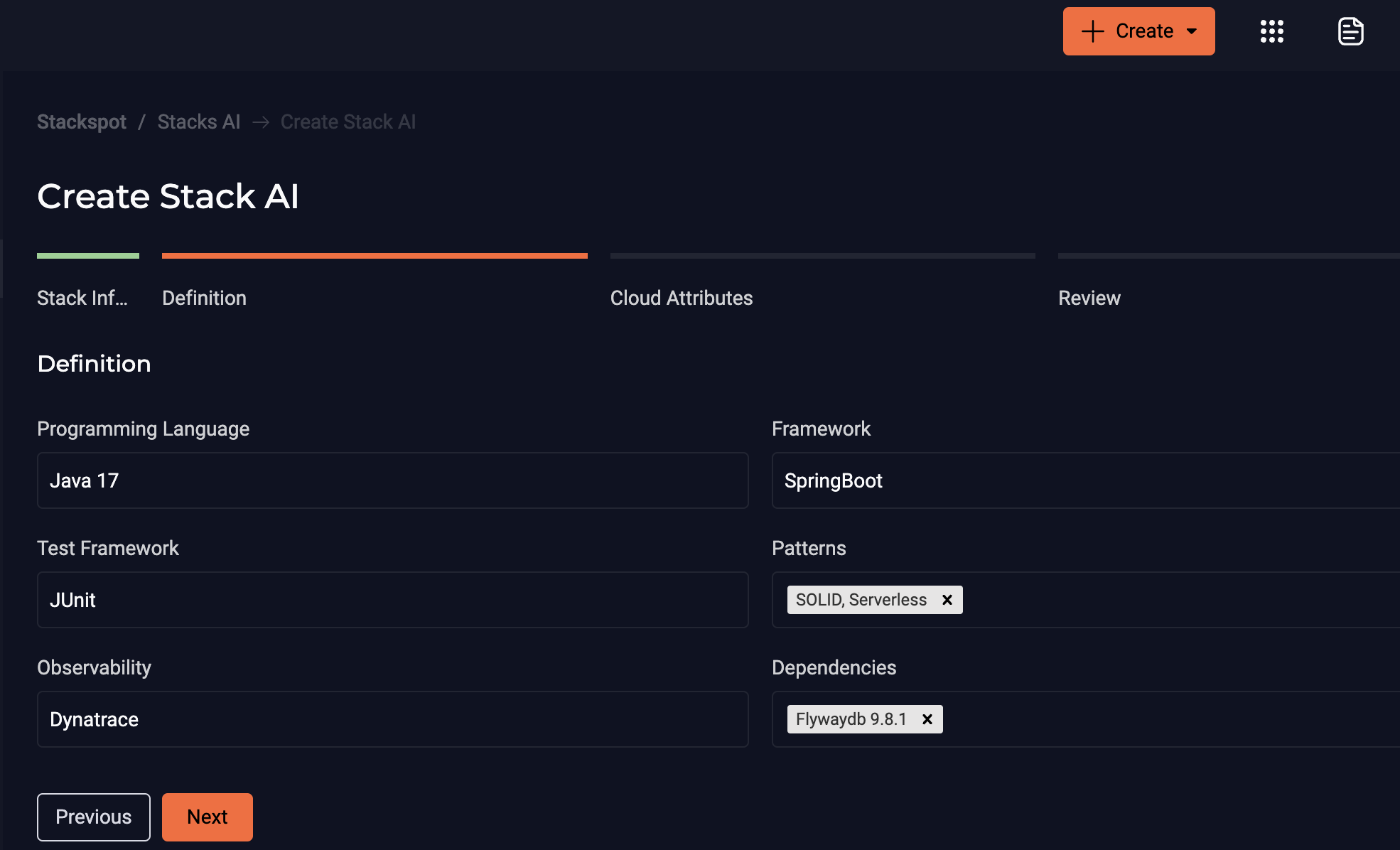Select the Dynatrace Observability field
Viewport: 1400px width, 850px height.
pyautogui.click(x=392, y=719)
